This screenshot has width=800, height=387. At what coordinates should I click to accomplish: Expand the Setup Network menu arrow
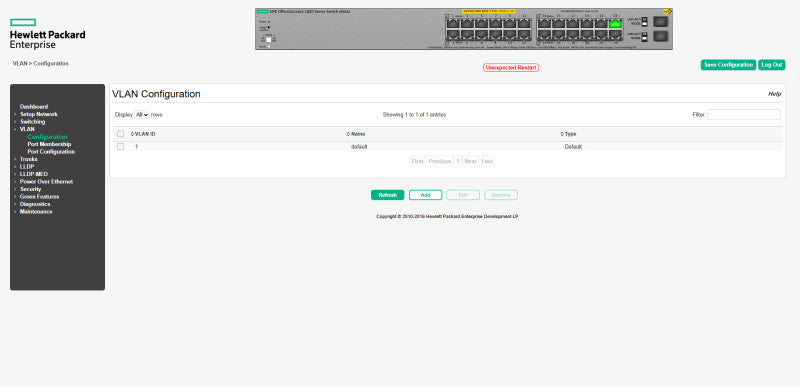click(15, 114)
